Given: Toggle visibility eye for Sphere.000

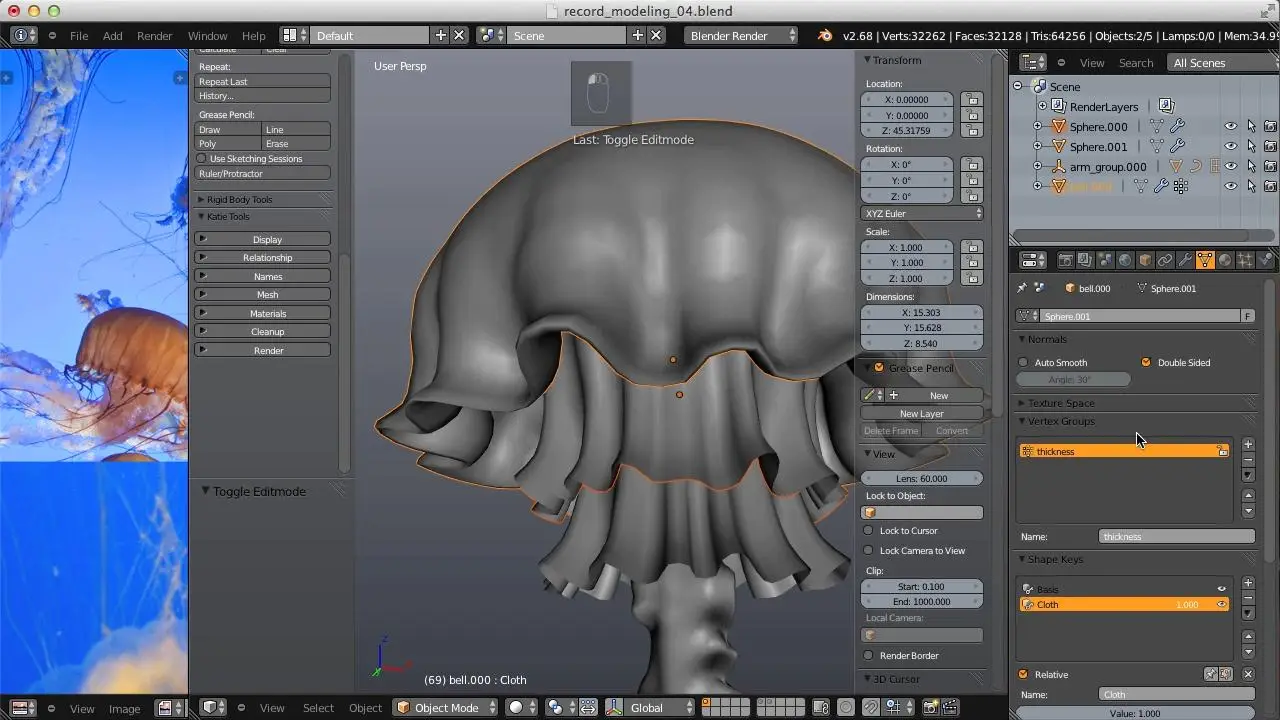Looking at the screenshot, I should pyautogui.click(x=1231, y=127).
